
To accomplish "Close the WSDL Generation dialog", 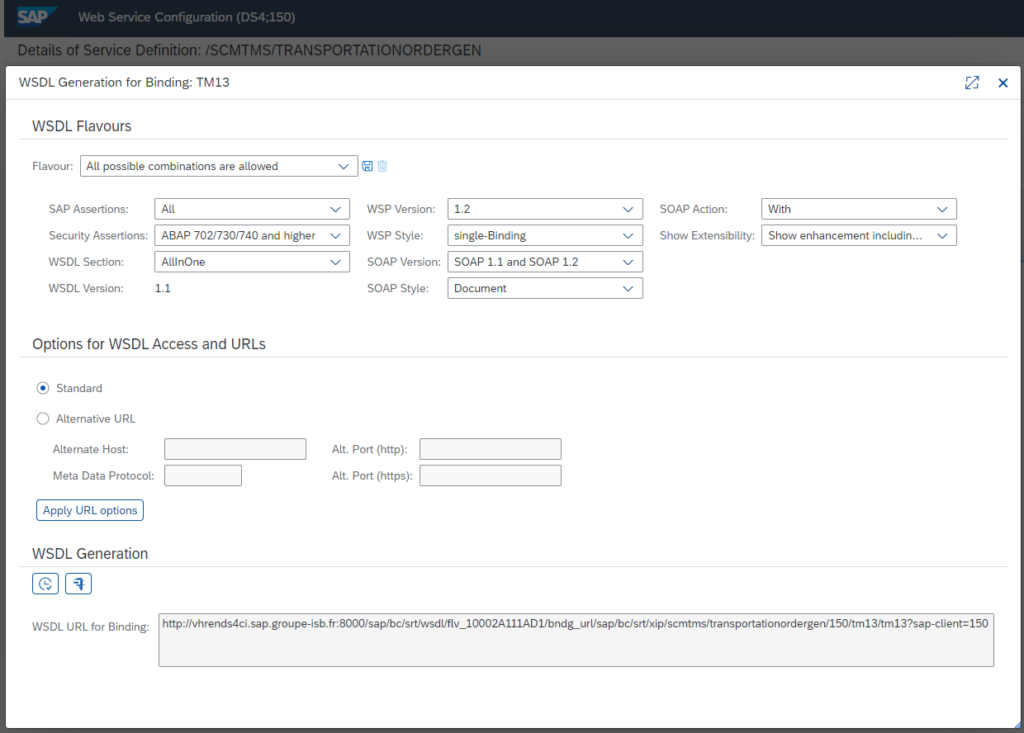I will [x=1003, y=83].
